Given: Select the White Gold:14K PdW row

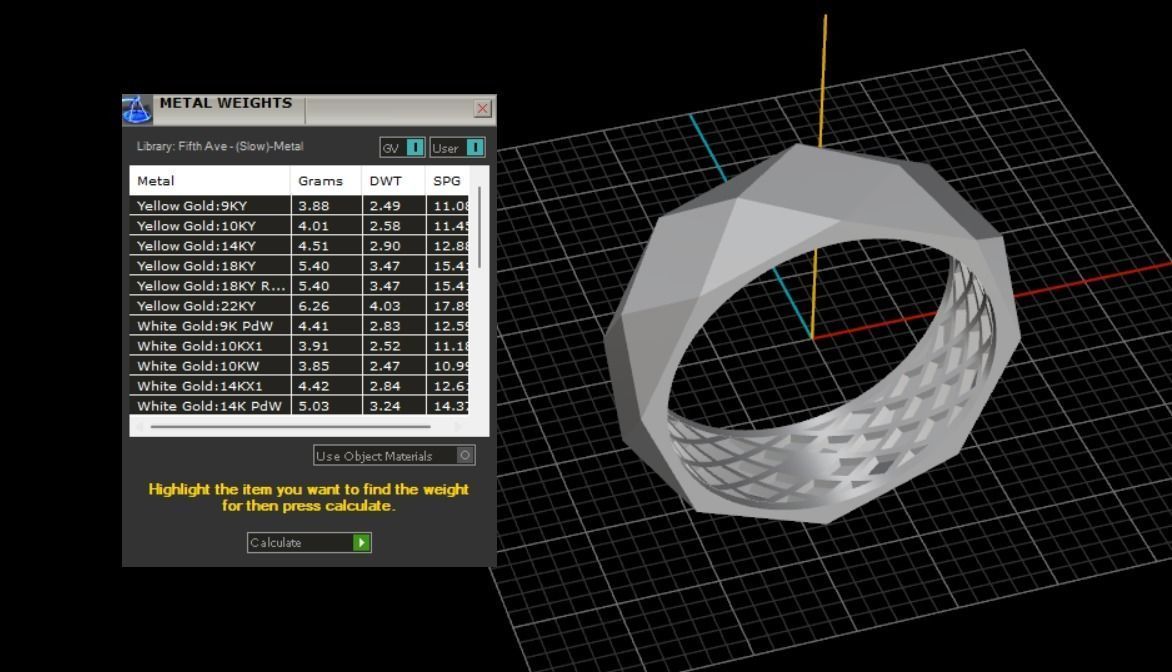Looking at the screenshot, I should tap(299, 406).
